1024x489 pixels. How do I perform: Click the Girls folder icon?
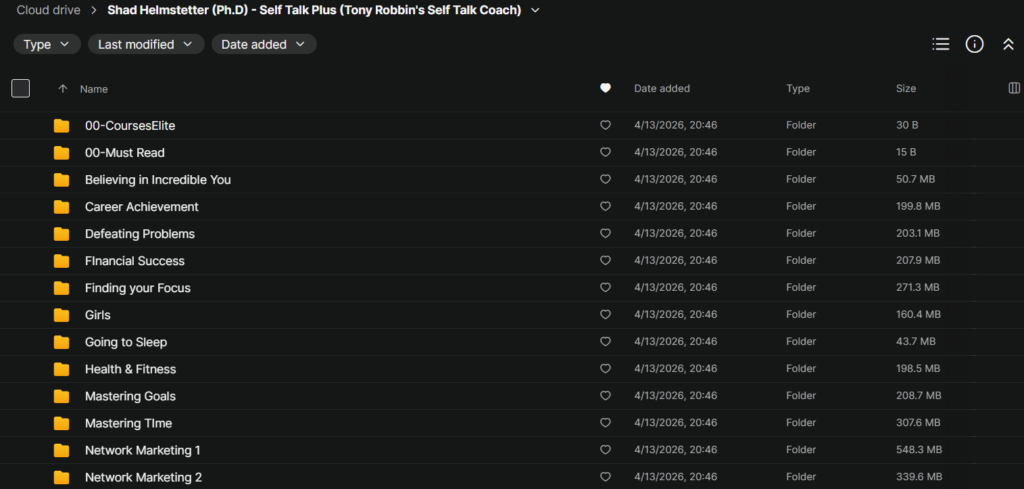click(62, 315)
